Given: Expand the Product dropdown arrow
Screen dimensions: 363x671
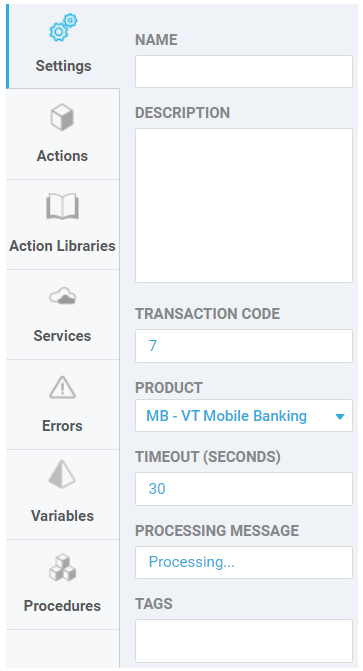Looking at the screenshot, I should [340, 416].
